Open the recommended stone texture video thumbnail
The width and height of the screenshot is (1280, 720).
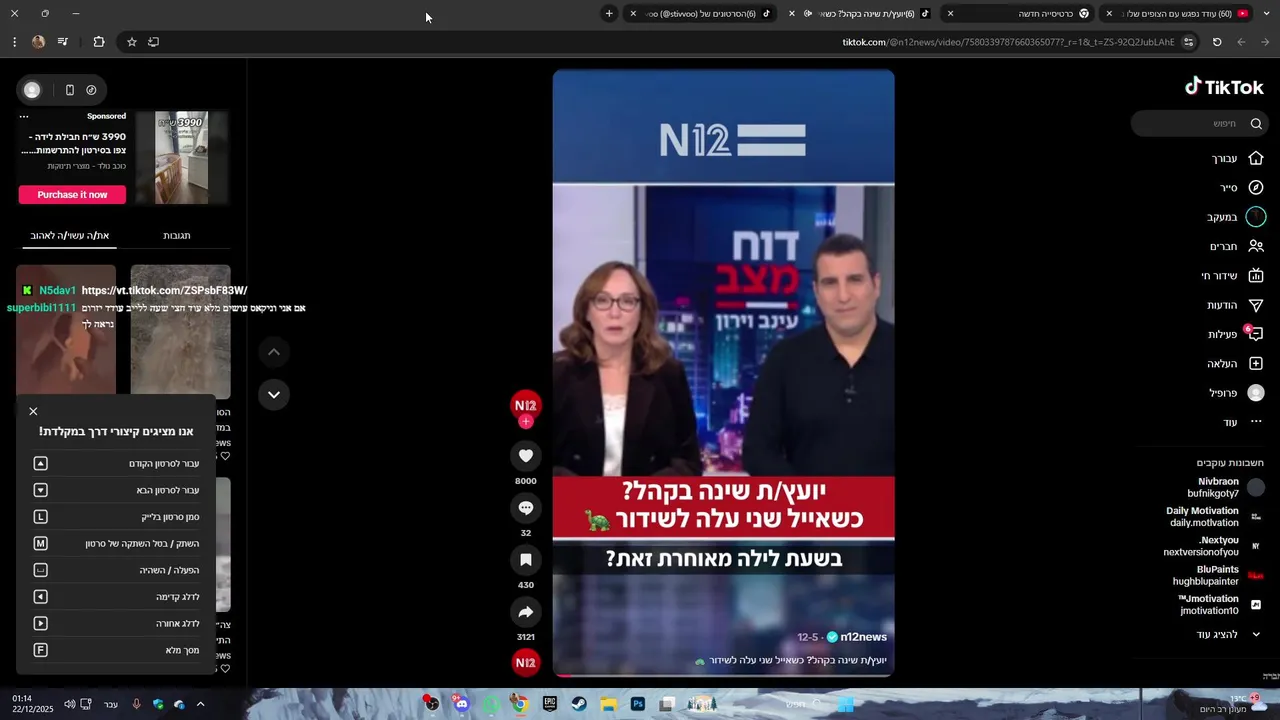click(x=180, y=331)
